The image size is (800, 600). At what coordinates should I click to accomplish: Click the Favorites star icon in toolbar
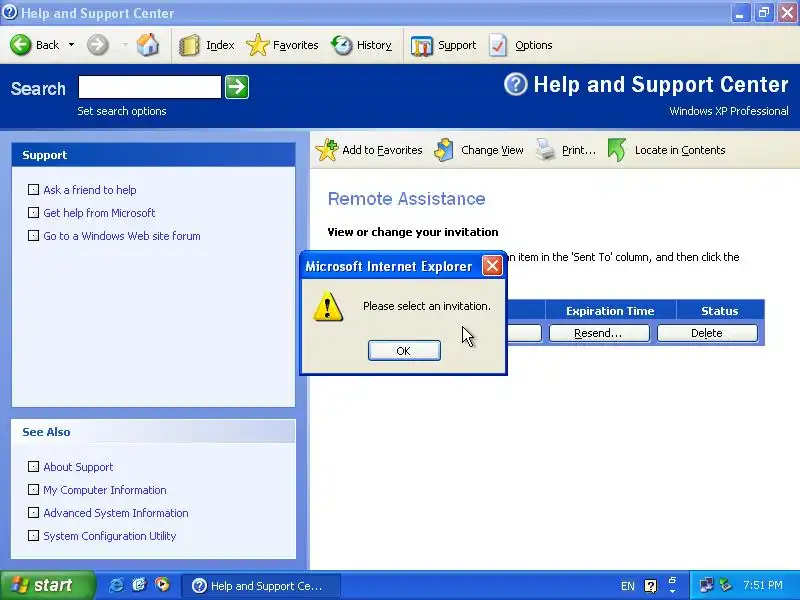[x=258, y=45]
